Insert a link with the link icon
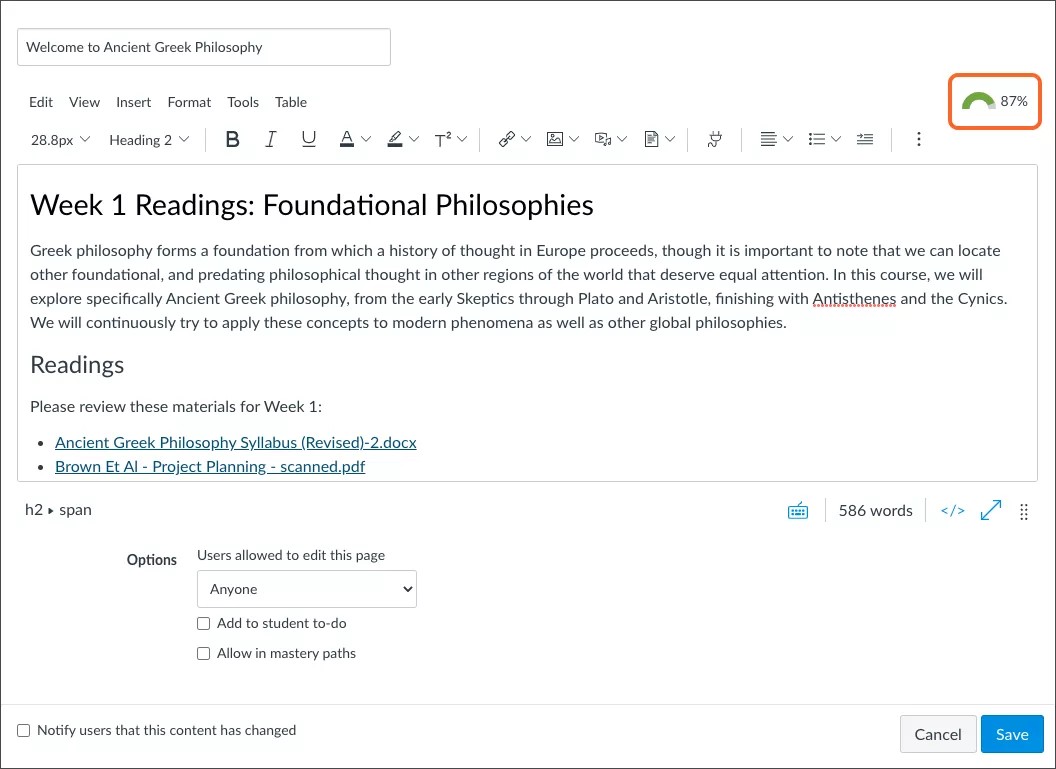 (x=507, y=139)
